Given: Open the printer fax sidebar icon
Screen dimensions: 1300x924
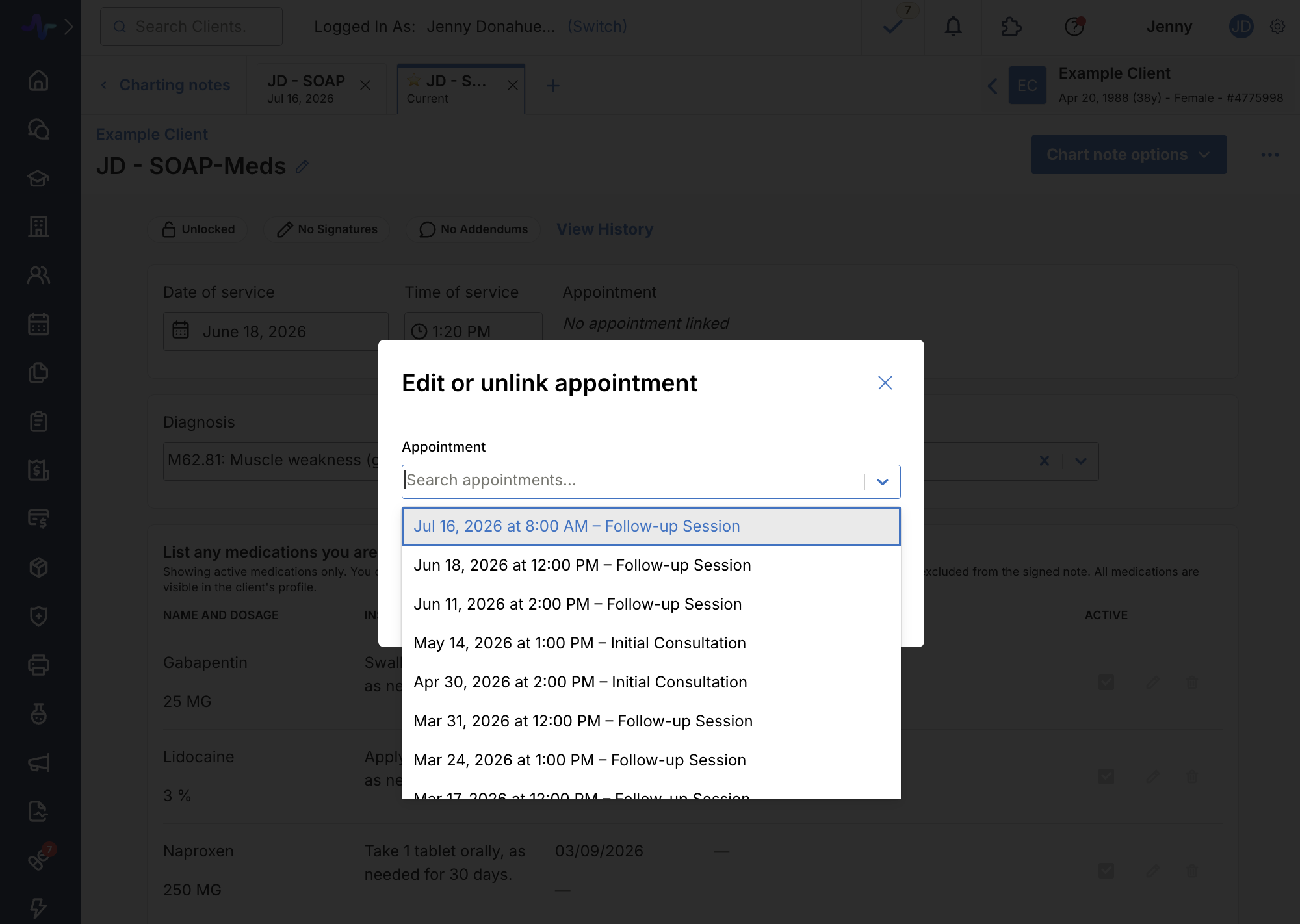Looking at the screenshot, I should click(x=39, y=665).
